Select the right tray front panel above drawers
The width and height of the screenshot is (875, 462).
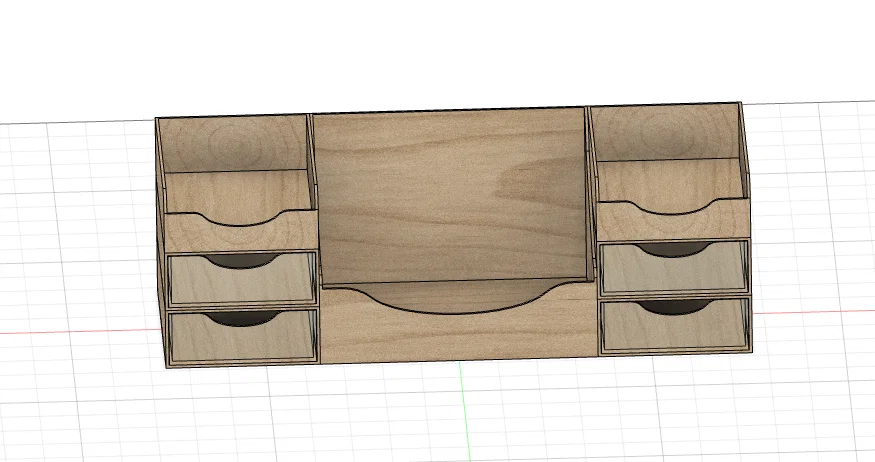coord(674,223)
